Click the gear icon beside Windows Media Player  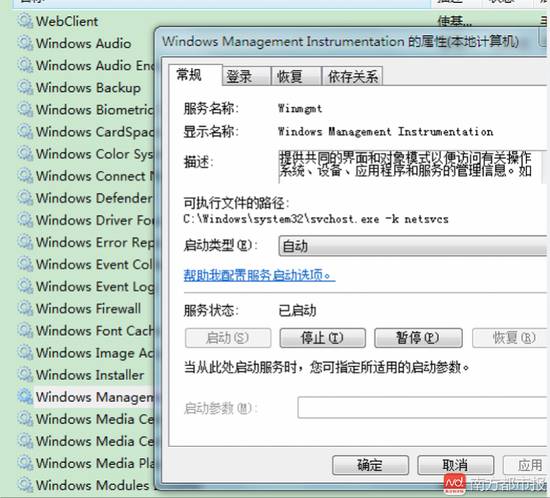click(x=25, y=463)
